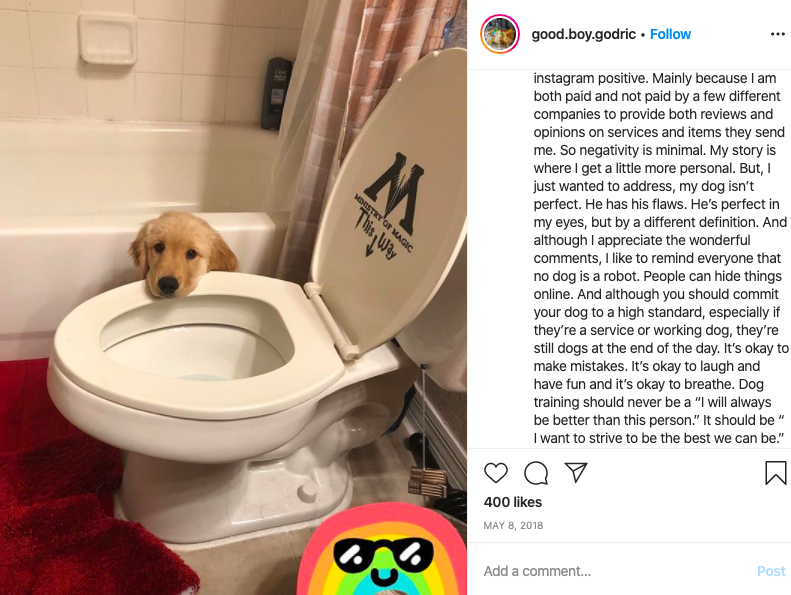Follow the good.boy.godric account
791x595 pixels.
point(670,34)
